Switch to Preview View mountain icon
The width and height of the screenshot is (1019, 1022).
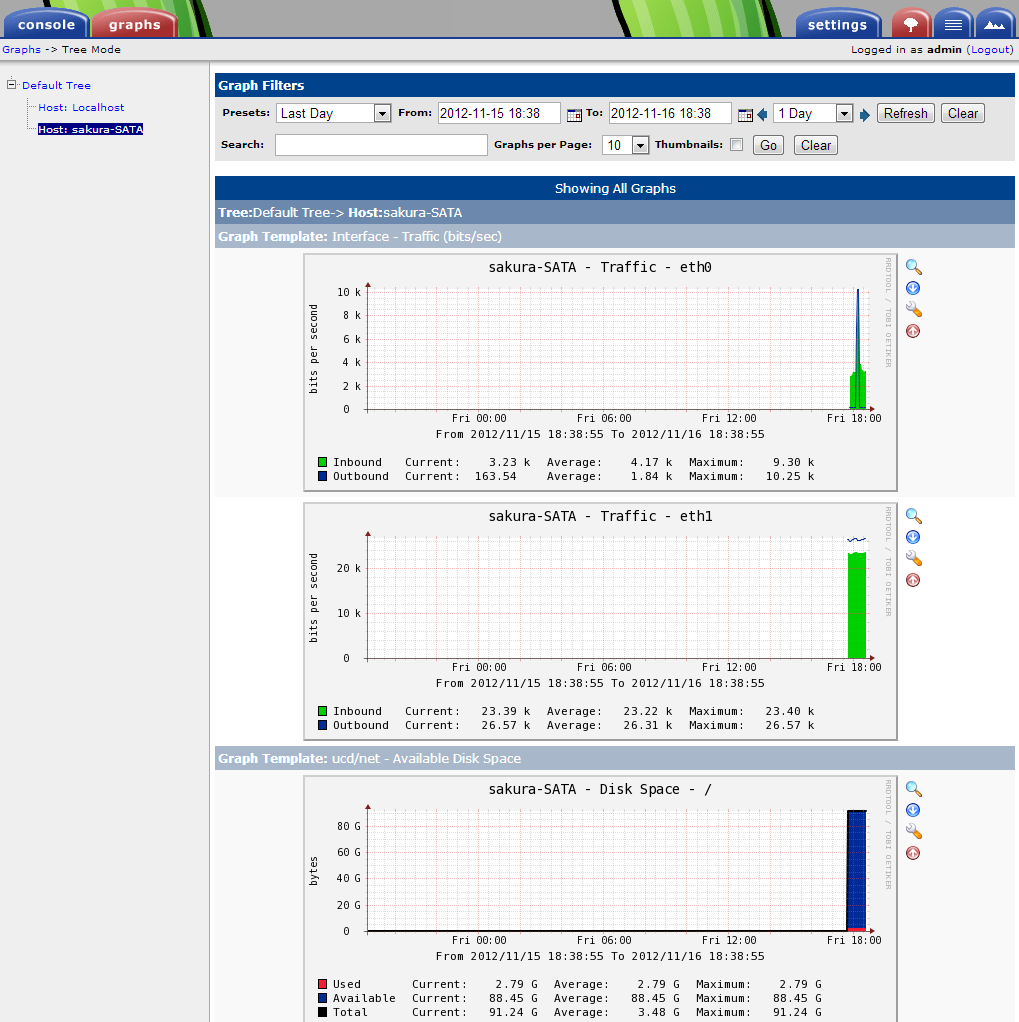[x=993, y=24]
